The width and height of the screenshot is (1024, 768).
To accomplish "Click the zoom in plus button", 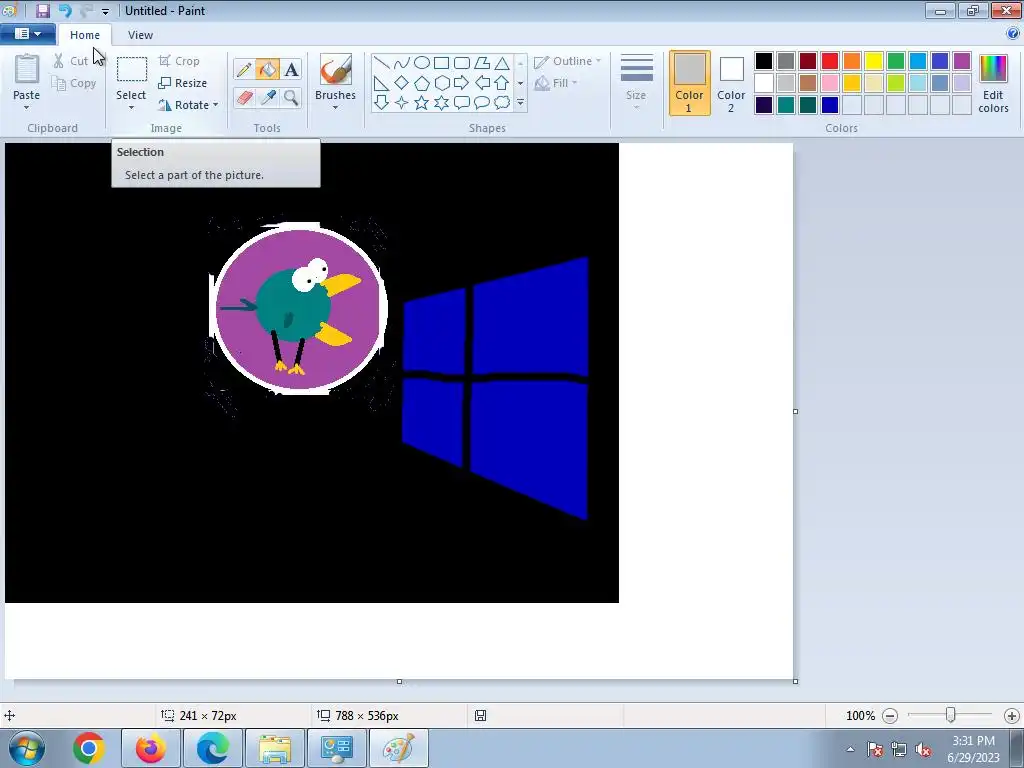I will [x=1012, y=716].
